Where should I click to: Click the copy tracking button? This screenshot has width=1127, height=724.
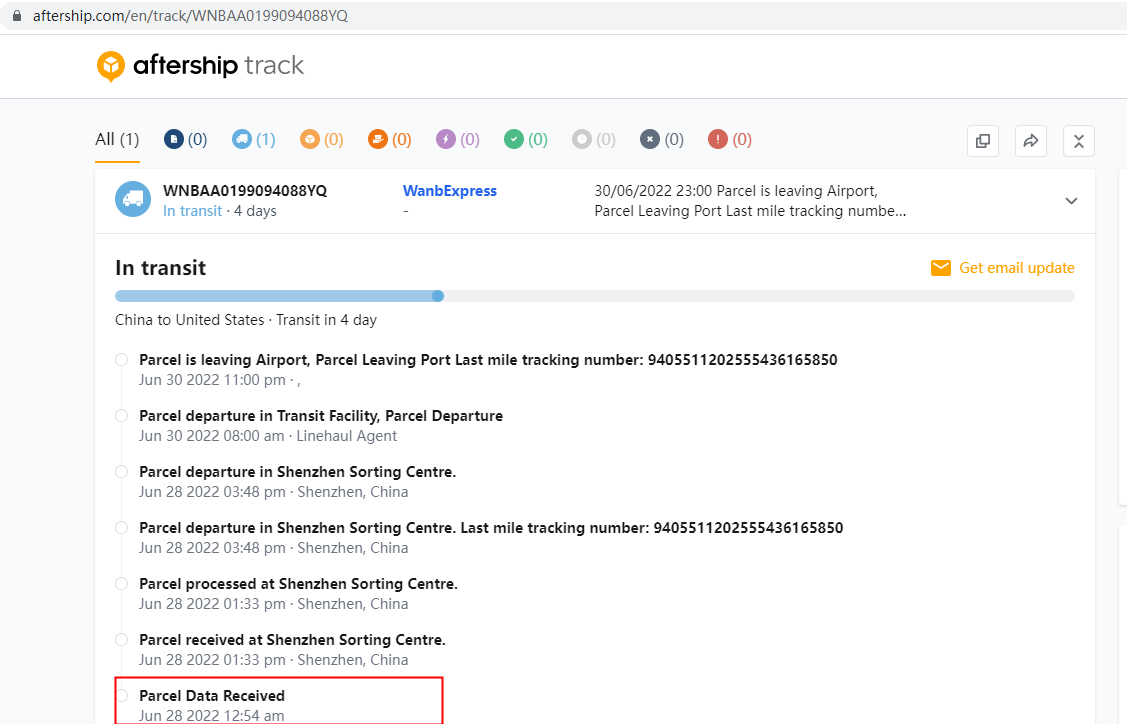pyautogui.click(x=983, y=141)
